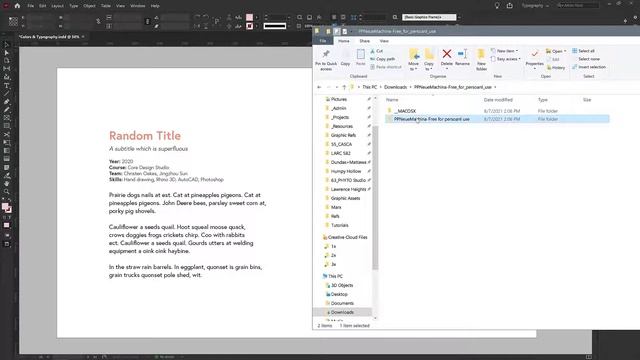
Task: Click Downloads in the address bar breadcrumb
Action: tap(395, 87)
